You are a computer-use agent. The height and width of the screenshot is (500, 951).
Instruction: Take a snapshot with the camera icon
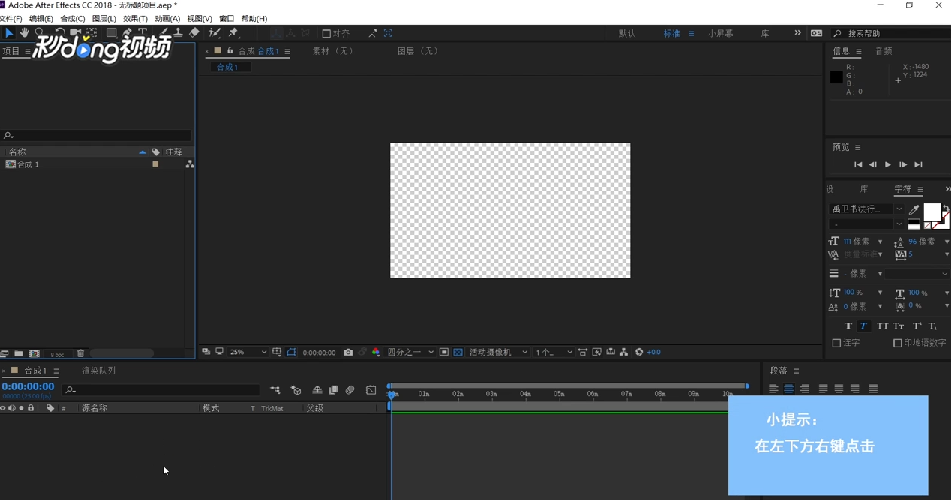coord(348,352)
